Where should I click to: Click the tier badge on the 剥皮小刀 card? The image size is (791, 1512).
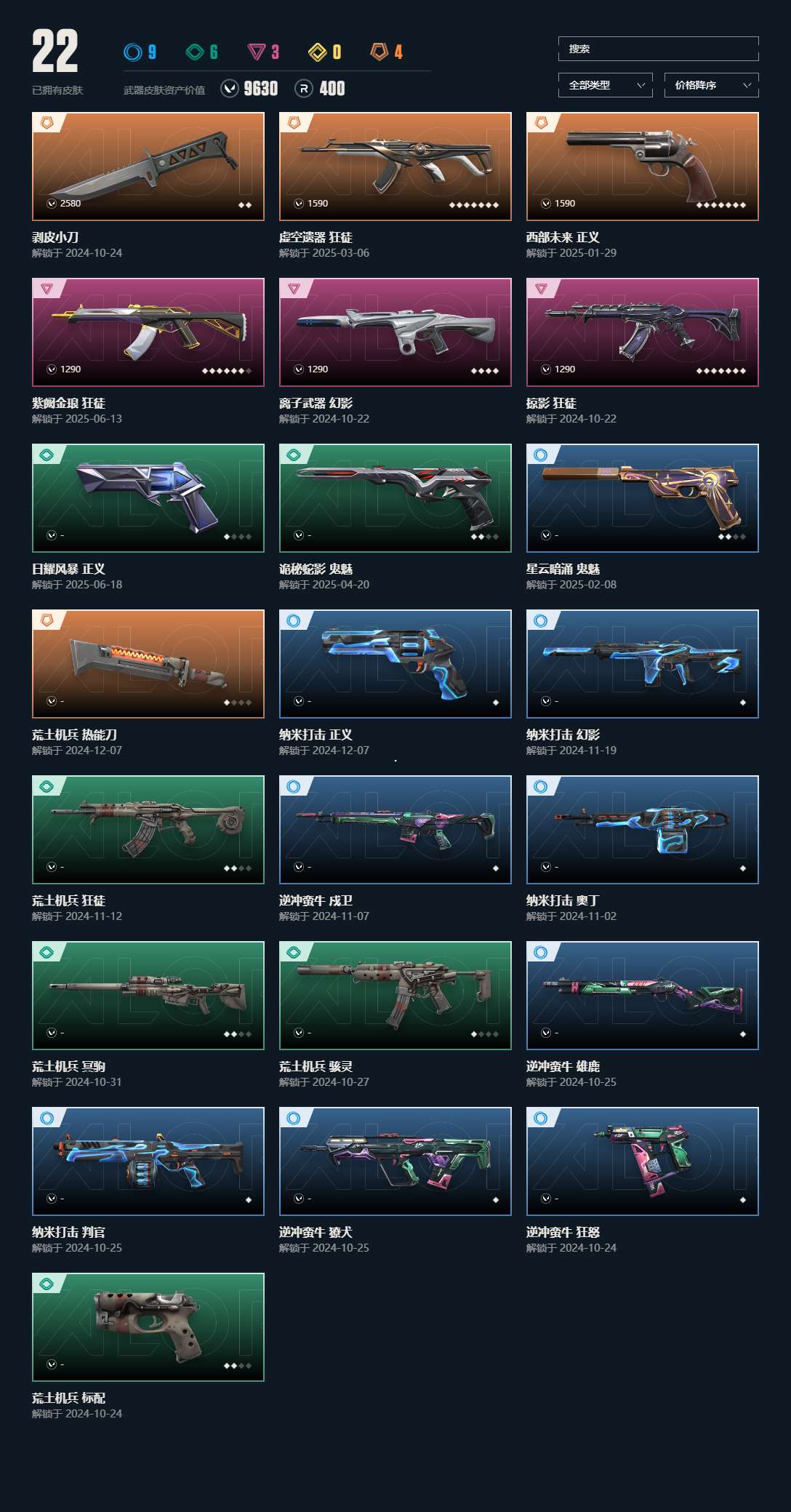(x=47, y=123)
